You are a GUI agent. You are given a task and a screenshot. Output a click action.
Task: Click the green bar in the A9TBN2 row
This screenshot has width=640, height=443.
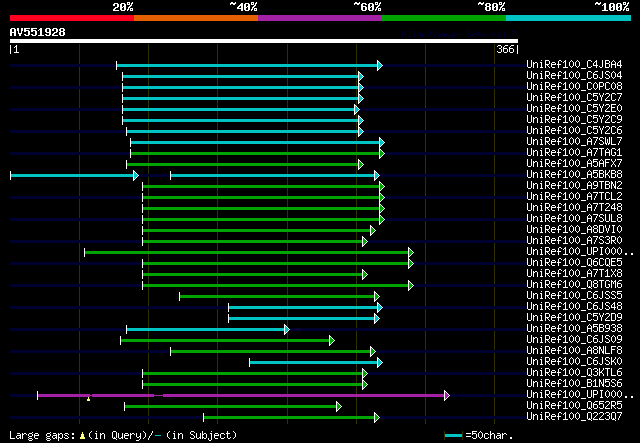click(261, 187)
